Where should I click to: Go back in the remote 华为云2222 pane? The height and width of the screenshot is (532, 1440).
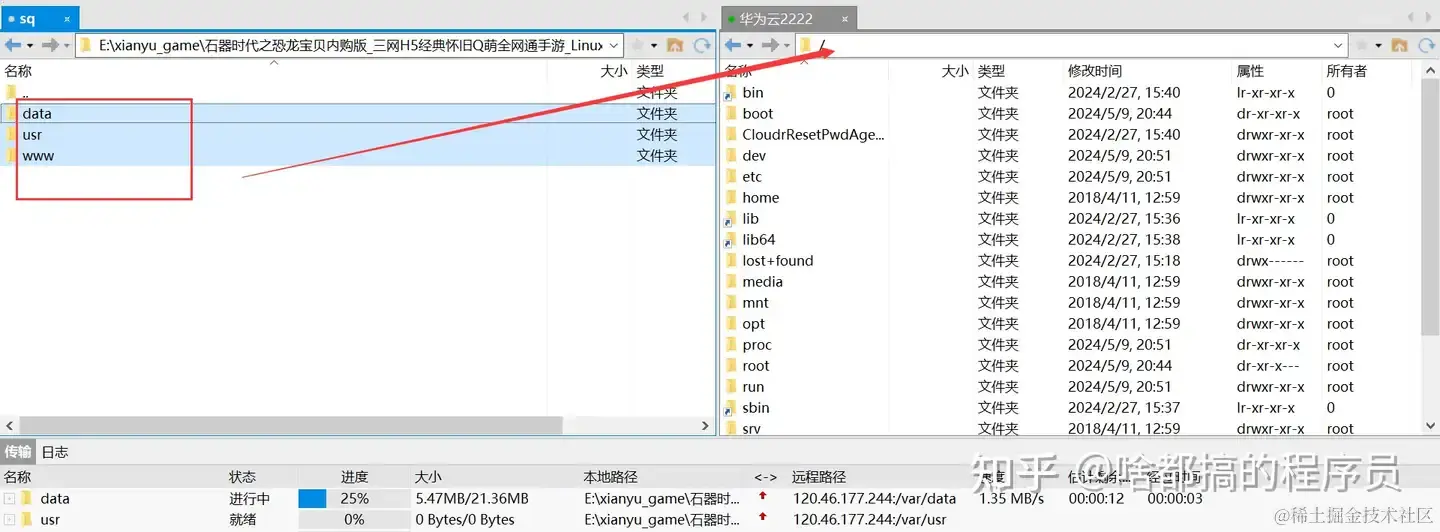pyautogui.click(x=733, y=45)
